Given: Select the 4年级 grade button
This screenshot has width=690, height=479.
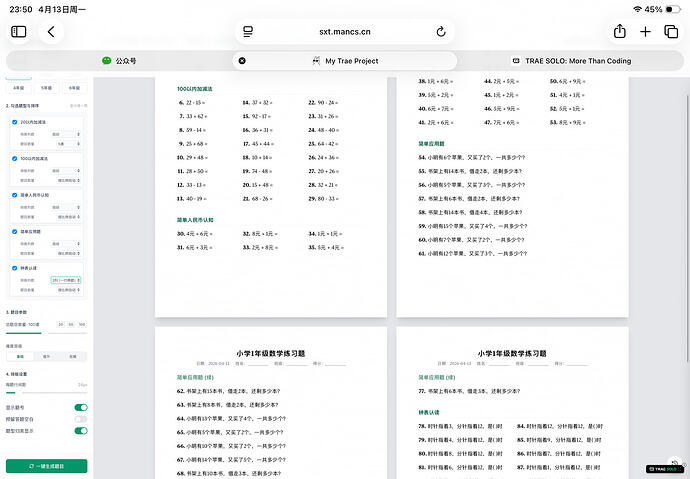Looking at the screenshot, I should (x=18, y=88).
